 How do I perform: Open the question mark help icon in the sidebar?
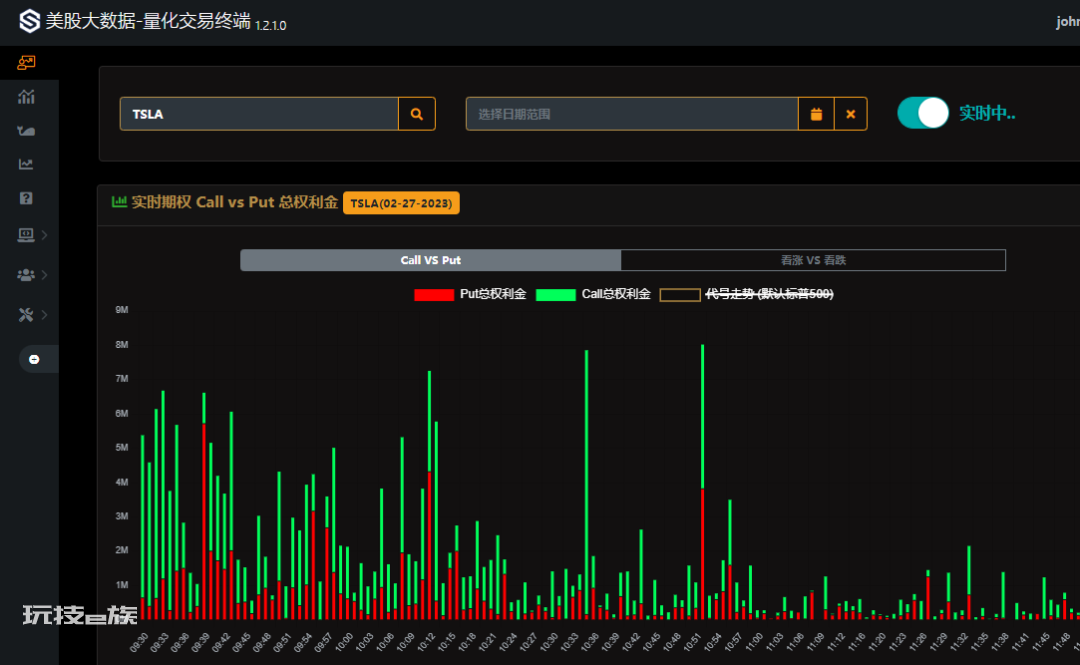point(26,198)
